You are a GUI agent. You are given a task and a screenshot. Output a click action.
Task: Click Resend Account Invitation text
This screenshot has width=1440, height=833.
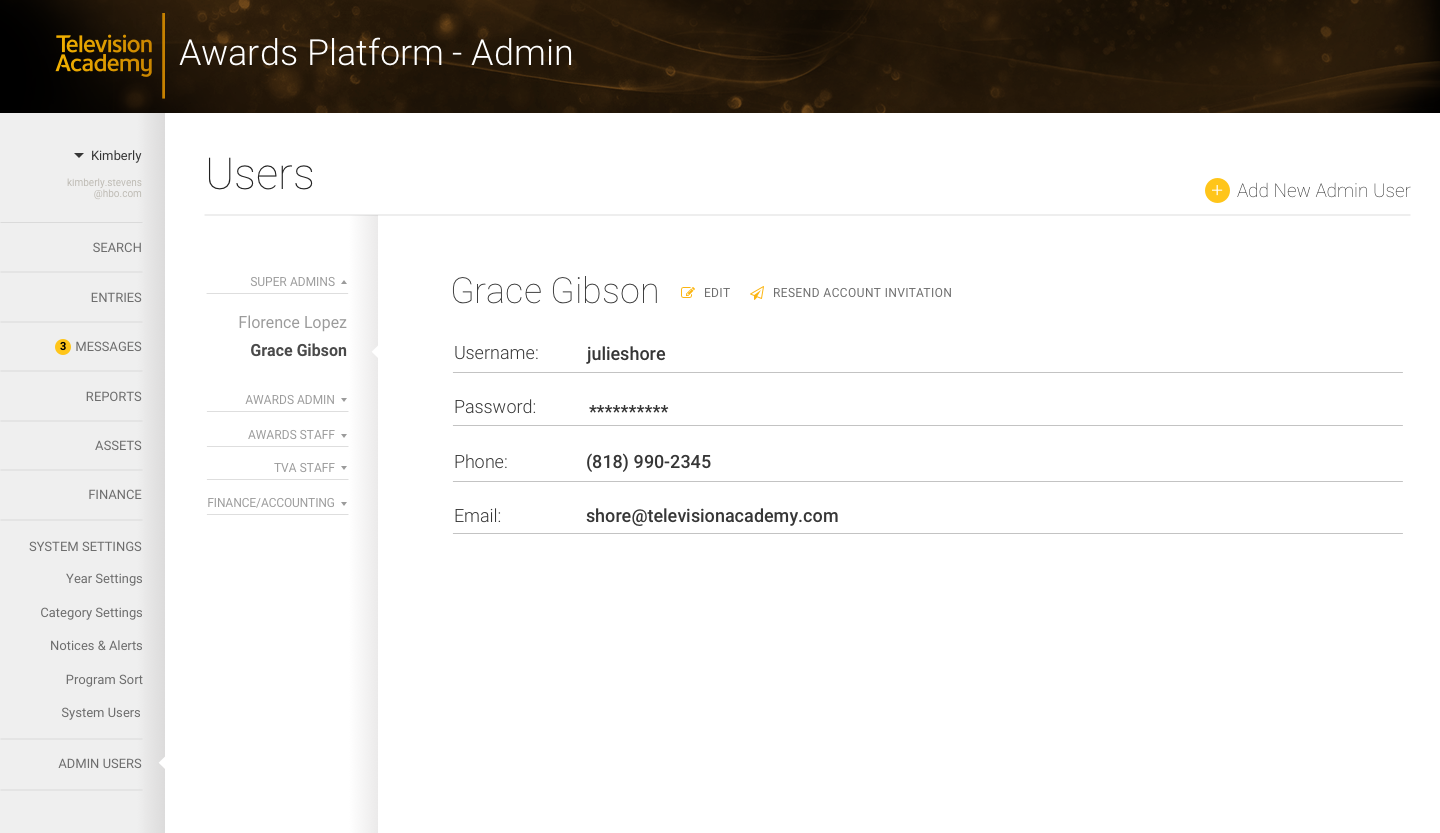tap(862, 293)
